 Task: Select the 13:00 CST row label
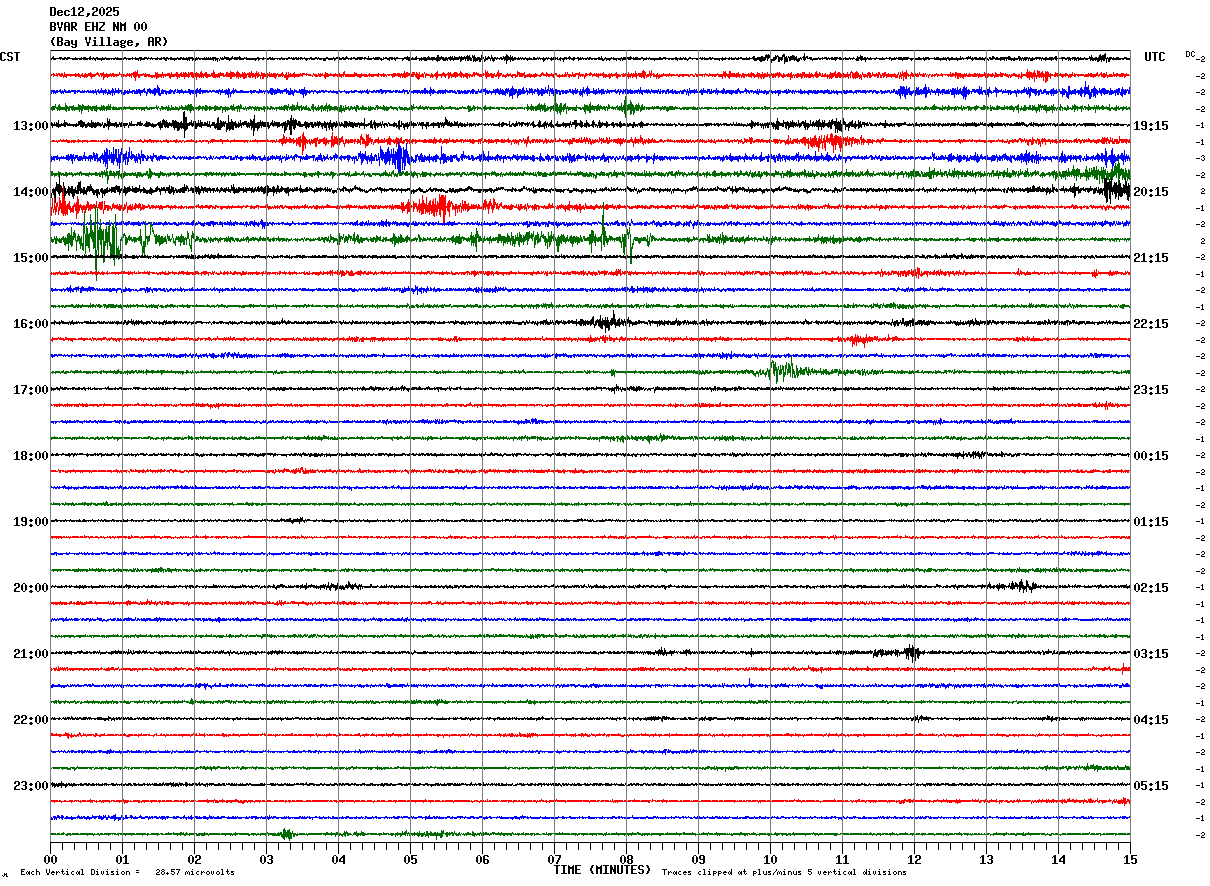31,126
